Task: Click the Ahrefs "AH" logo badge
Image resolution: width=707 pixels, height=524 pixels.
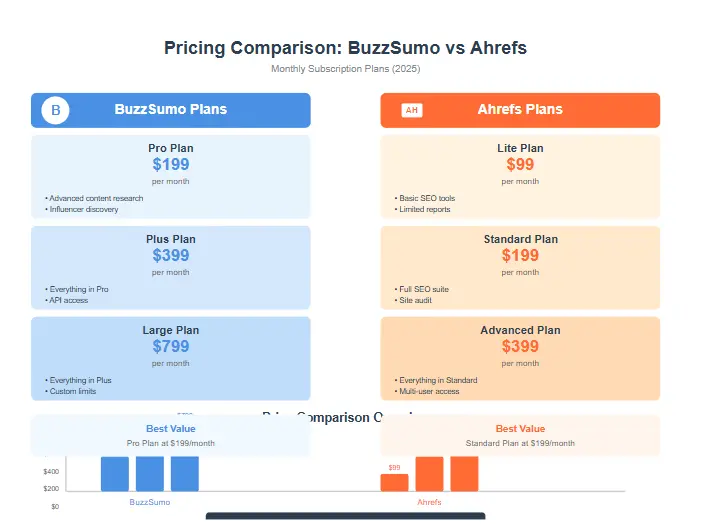Action: (411, 110)
